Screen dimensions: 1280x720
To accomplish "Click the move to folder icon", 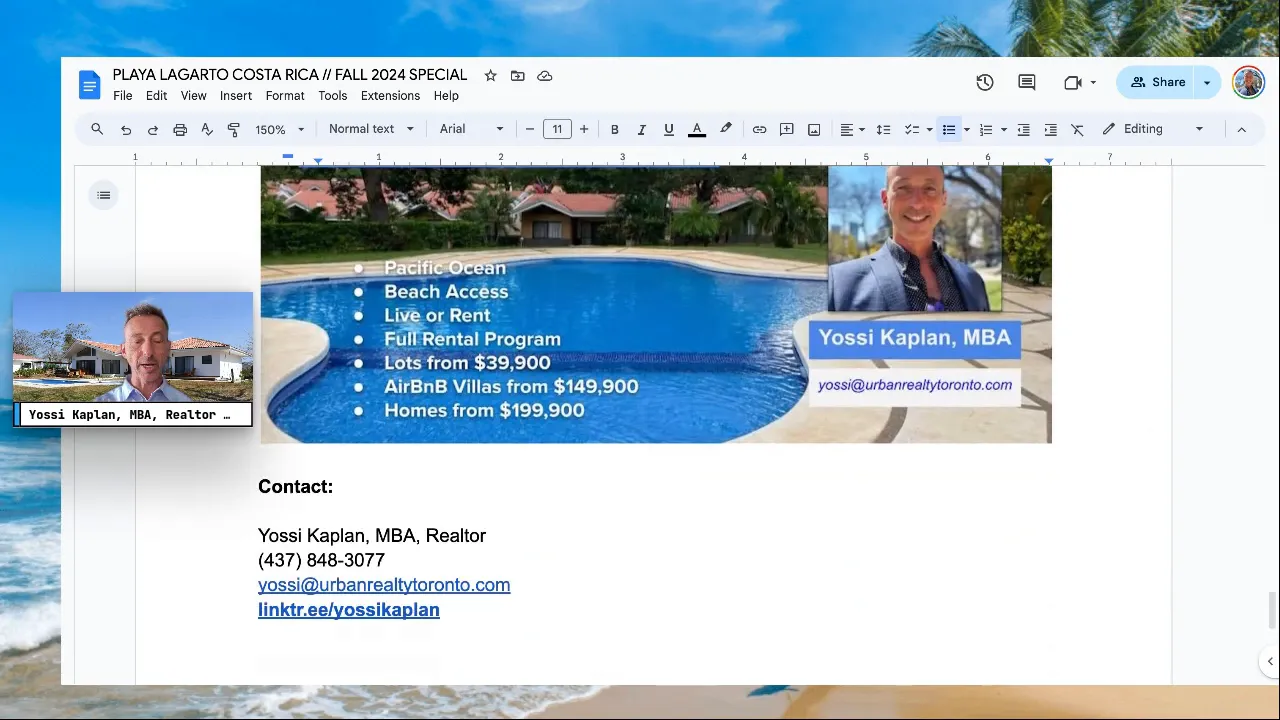I will pos(517,75).
